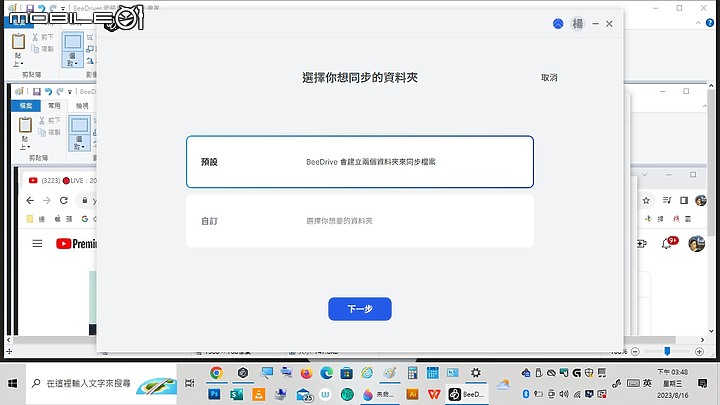Image resolution: width=720 pixels, height=405 pixels.
Task: Click 複製 copy in Paint ribbon
Action: click(x=43, y=49)
